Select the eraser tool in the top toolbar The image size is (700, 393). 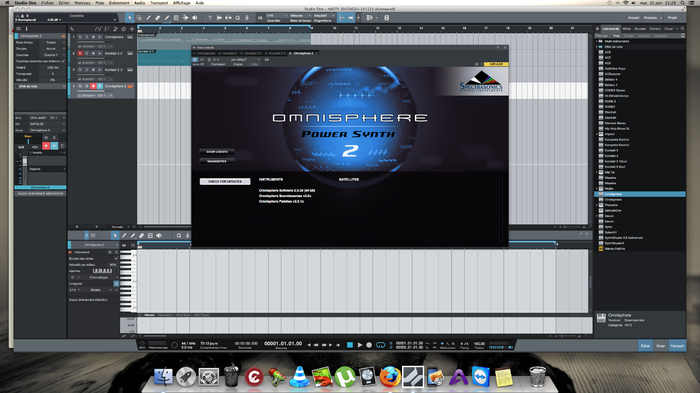pyautogui.click(x=158, y=18)
